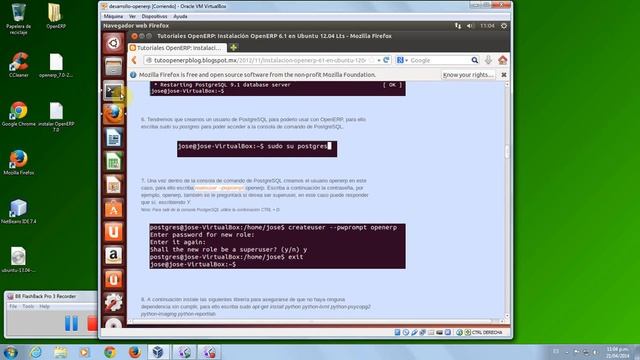The height and width of the screenshot is (360, 640).
Task: Select the ubuntu ISO desktop file
Action: 18,260
